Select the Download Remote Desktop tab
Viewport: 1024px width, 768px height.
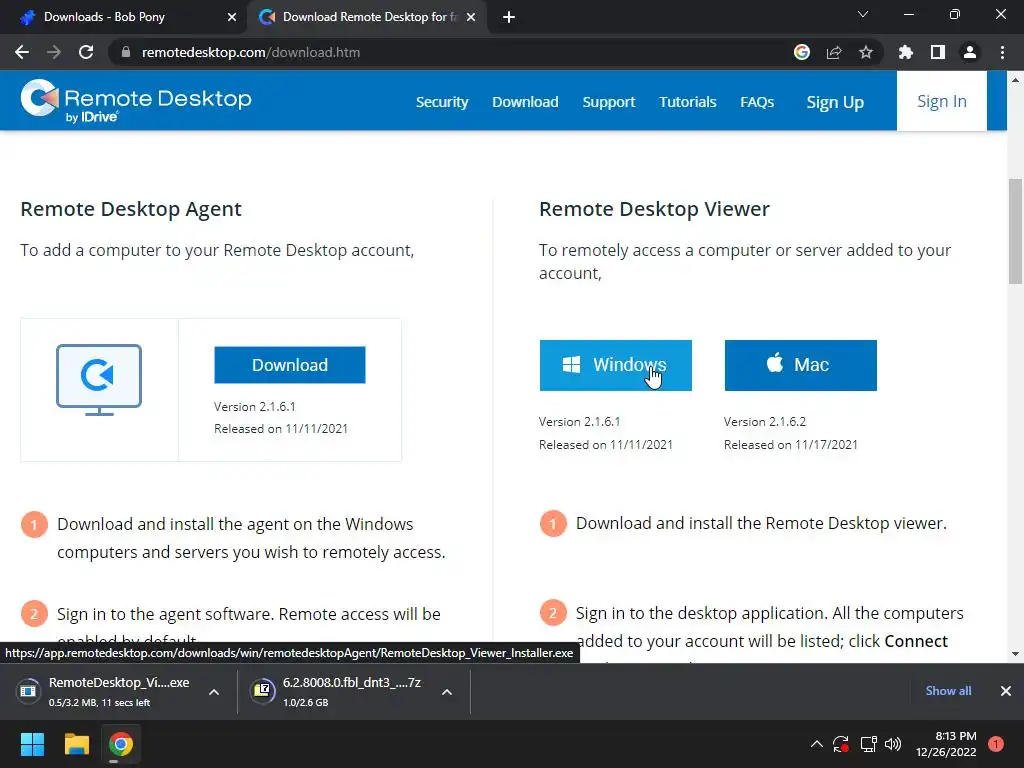pos(366,17)
